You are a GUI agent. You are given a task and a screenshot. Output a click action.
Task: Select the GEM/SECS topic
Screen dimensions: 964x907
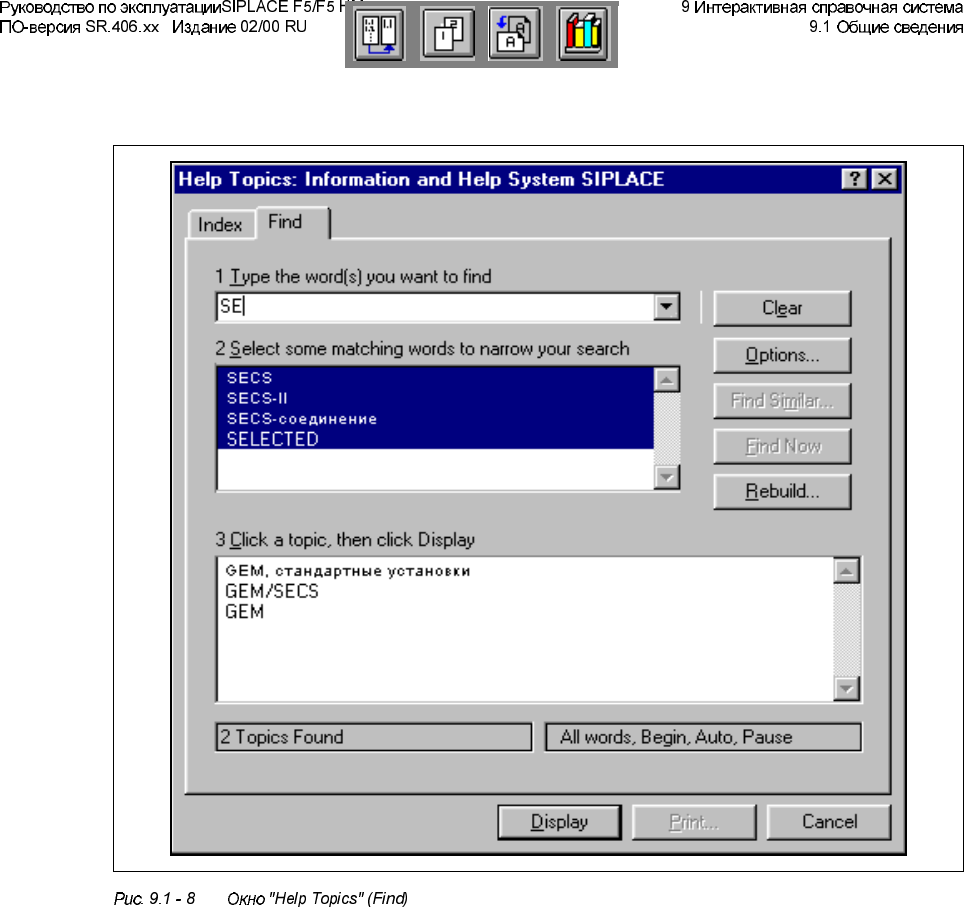(272, 592)
